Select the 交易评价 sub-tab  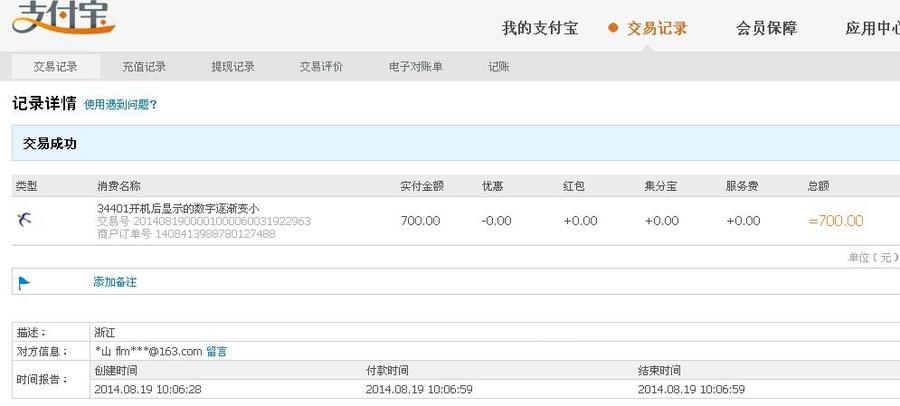(x=321, y=67)
